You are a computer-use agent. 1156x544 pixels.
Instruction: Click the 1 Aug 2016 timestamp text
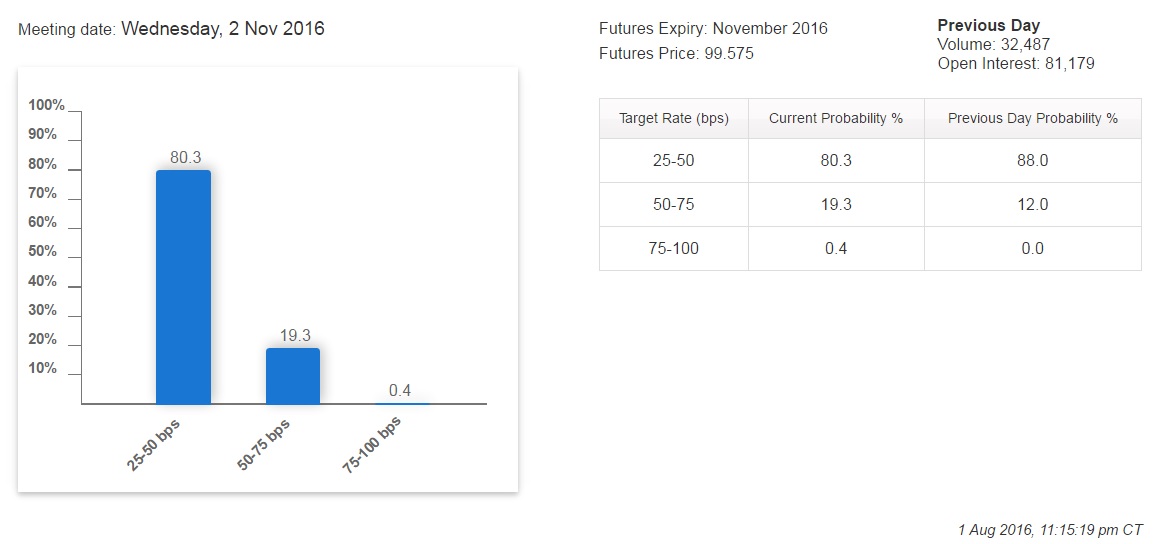click(1049, 529)
